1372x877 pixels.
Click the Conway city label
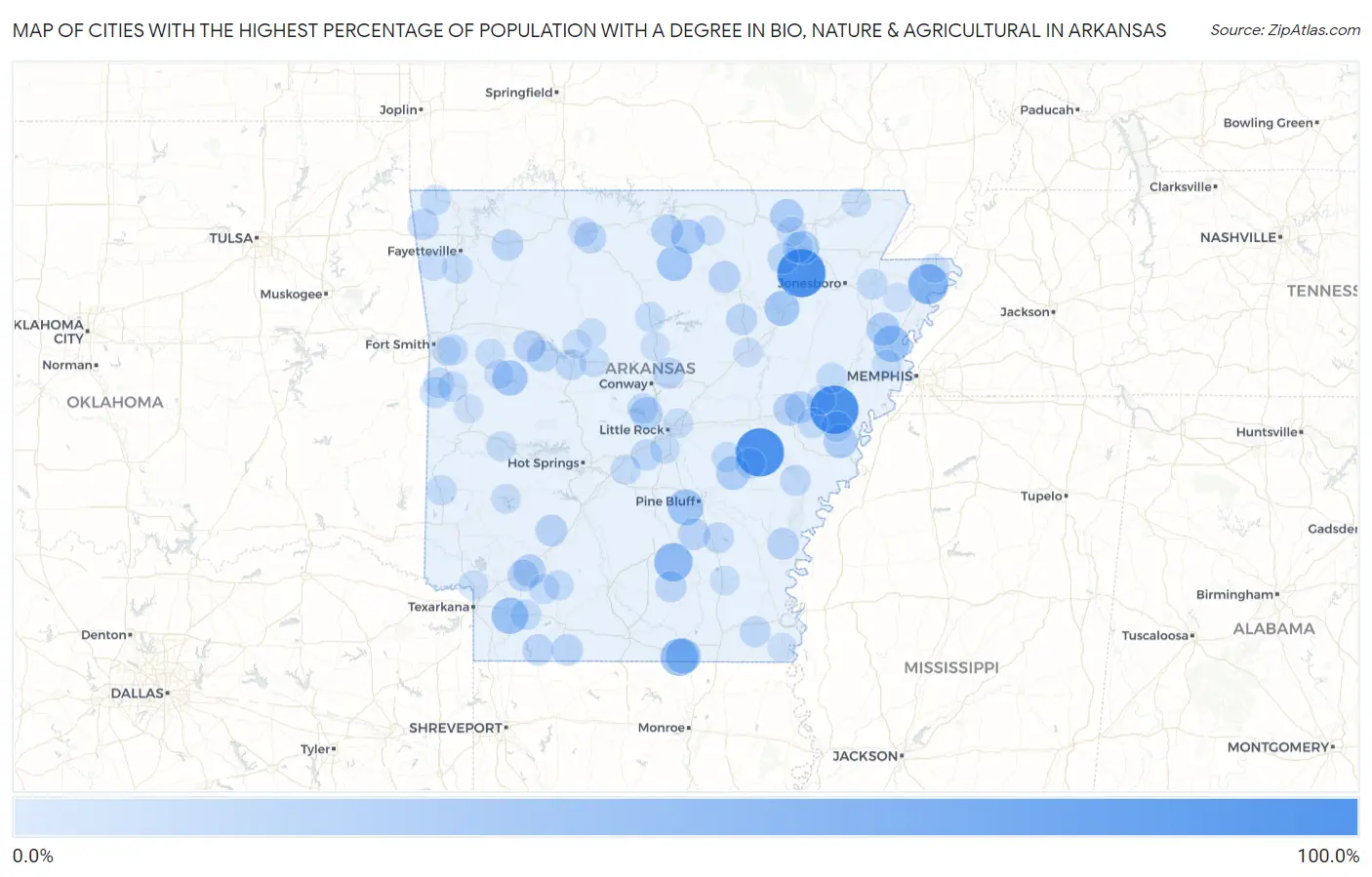coord(624,384)
